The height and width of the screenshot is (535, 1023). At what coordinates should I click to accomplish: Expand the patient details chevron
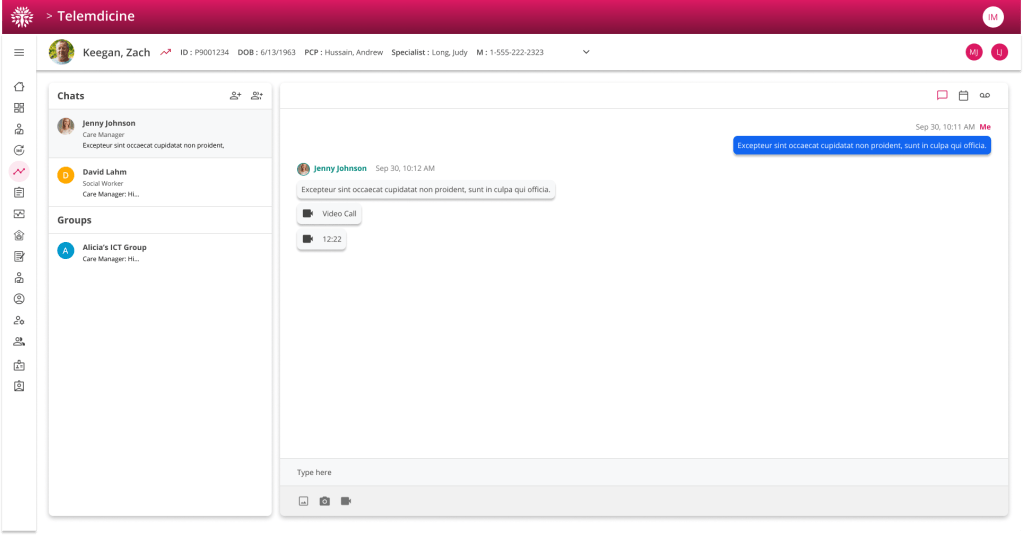tap(586, 52)
